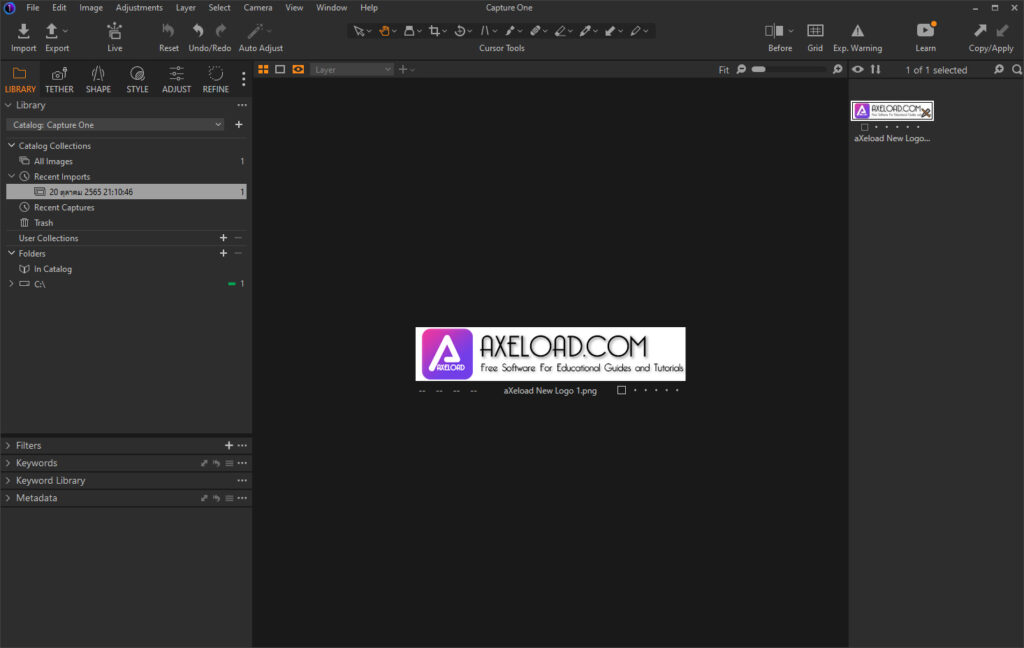1024x648 pixels.
Task: Enable multi-view viewer mode
Action: pos(263,69)
